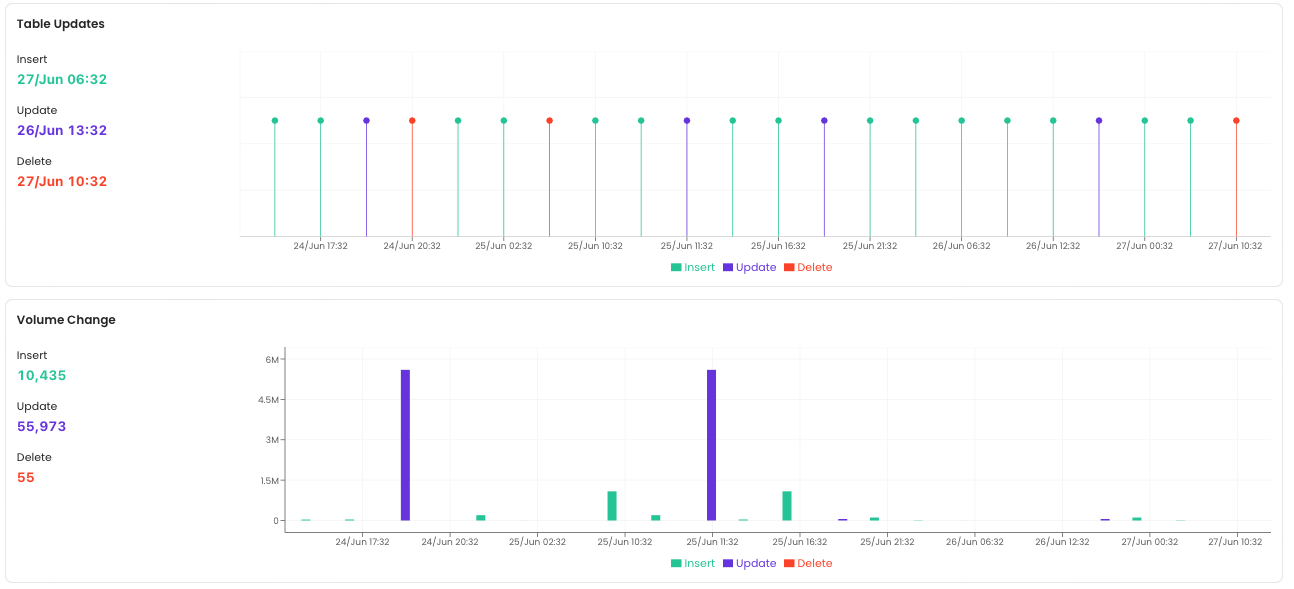Click the green Insert legend square in Volume Change
Image resolution: width=1294 pixels, height=589 pixels.
678,563
